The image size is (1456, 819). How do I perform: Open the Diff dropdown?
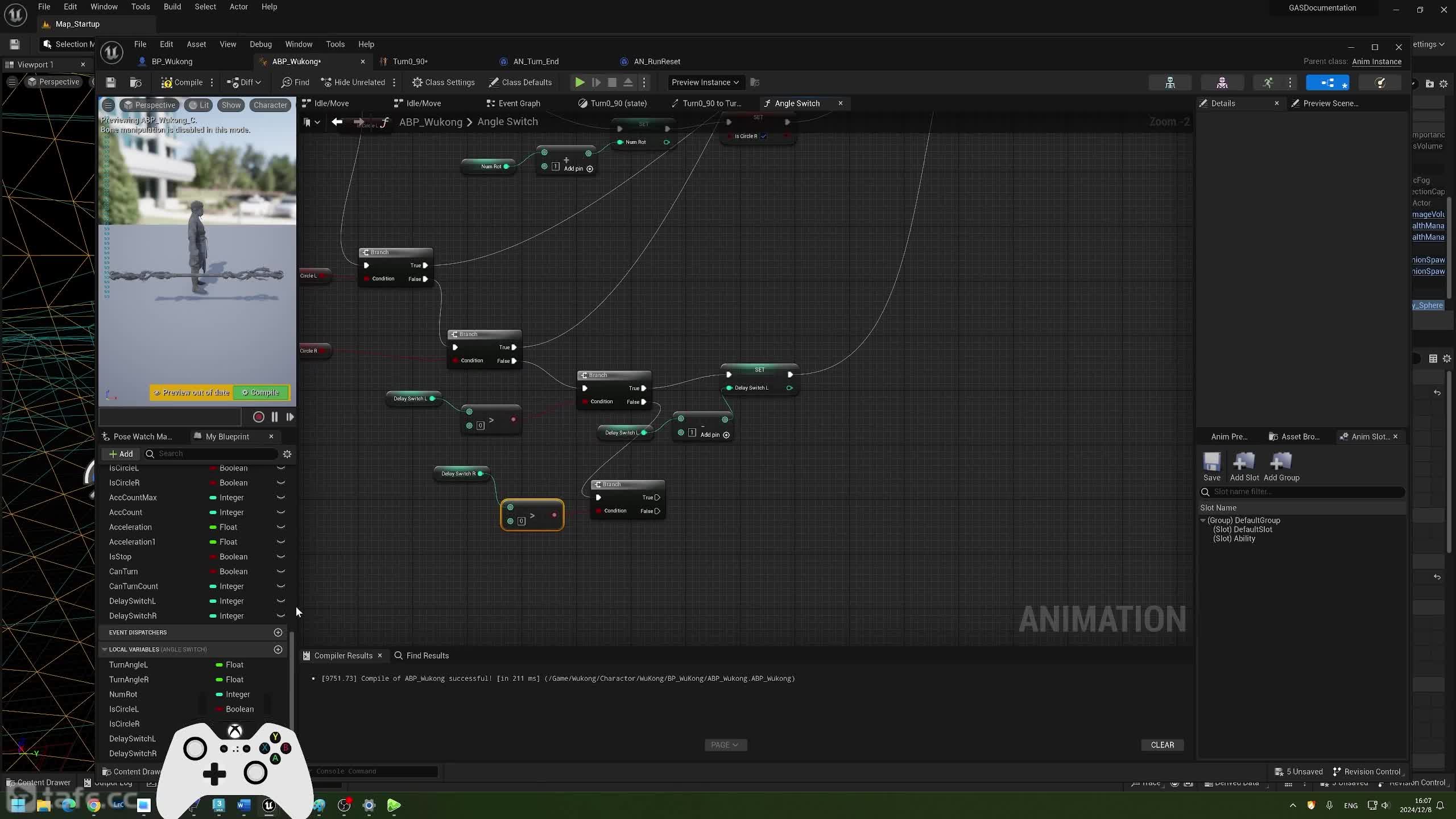pos(244,82)
